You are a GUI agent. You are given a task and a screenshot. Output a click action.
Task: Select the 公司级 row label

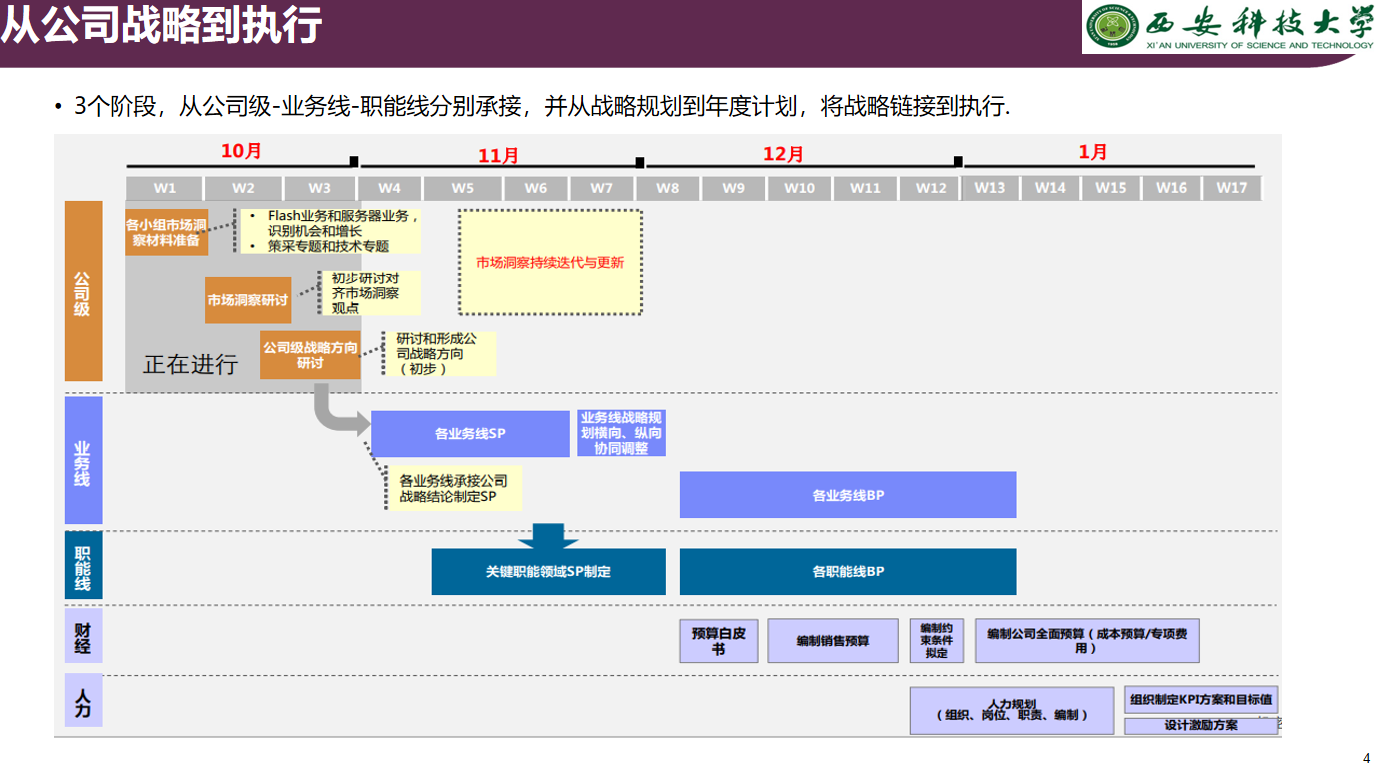click(x=83, y=291)
